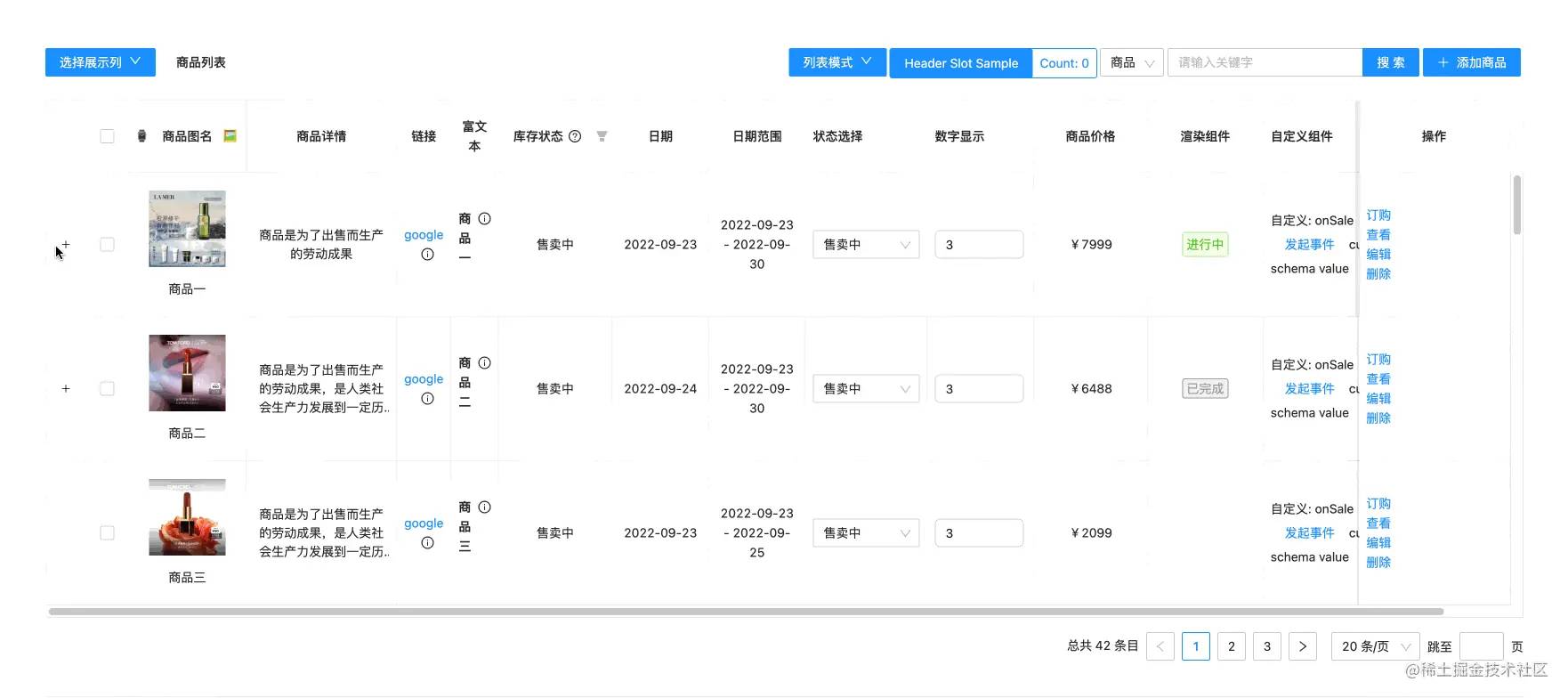Screen dimensions: 1568x698
Task: Open the 20 条/页 page size selector
Action: click(x=1375, y=646)
